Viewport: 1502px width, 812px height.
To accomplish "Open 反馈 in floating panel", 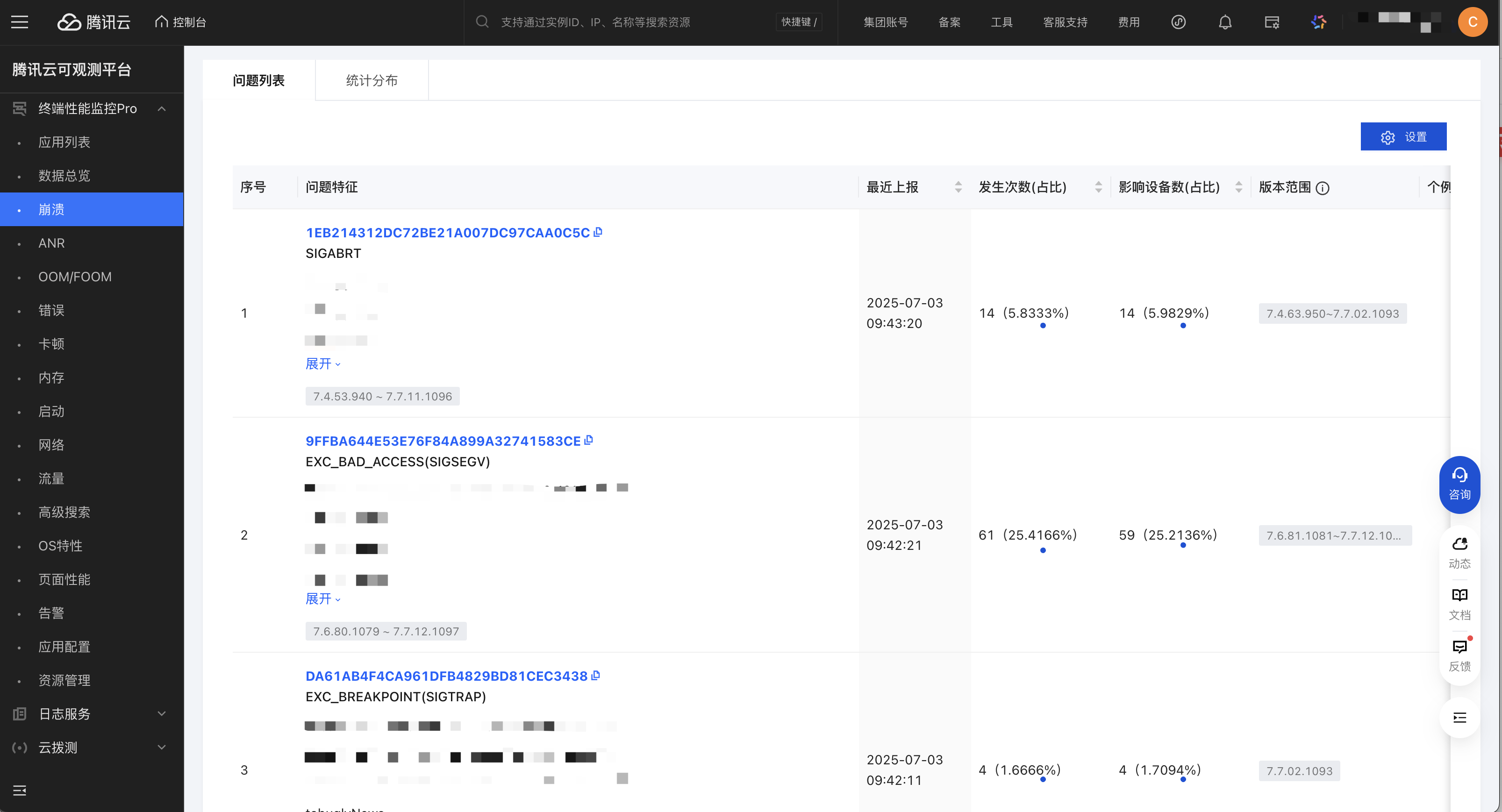I will coord(1459,655).
